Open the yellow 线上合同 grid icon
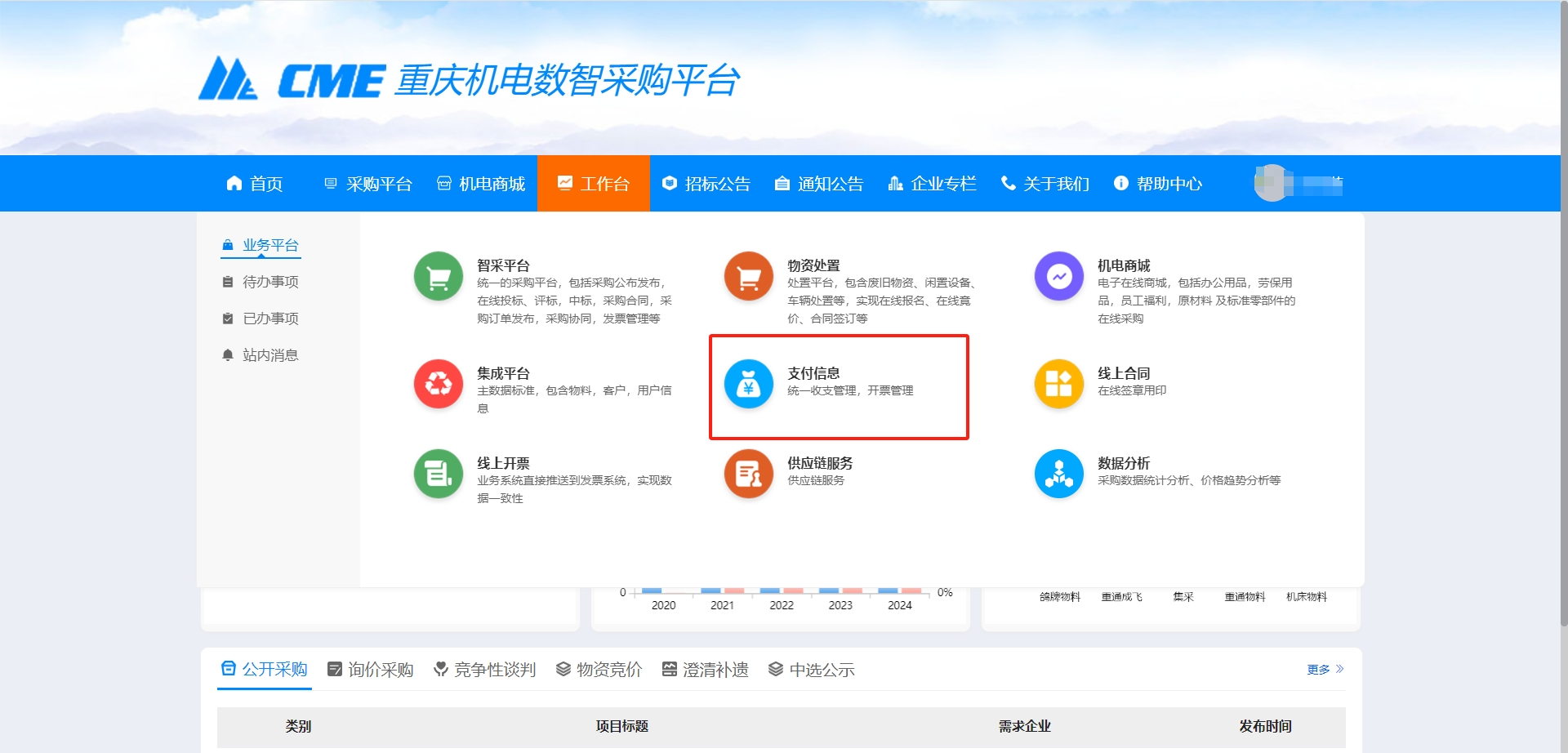 click(1058, 384)
